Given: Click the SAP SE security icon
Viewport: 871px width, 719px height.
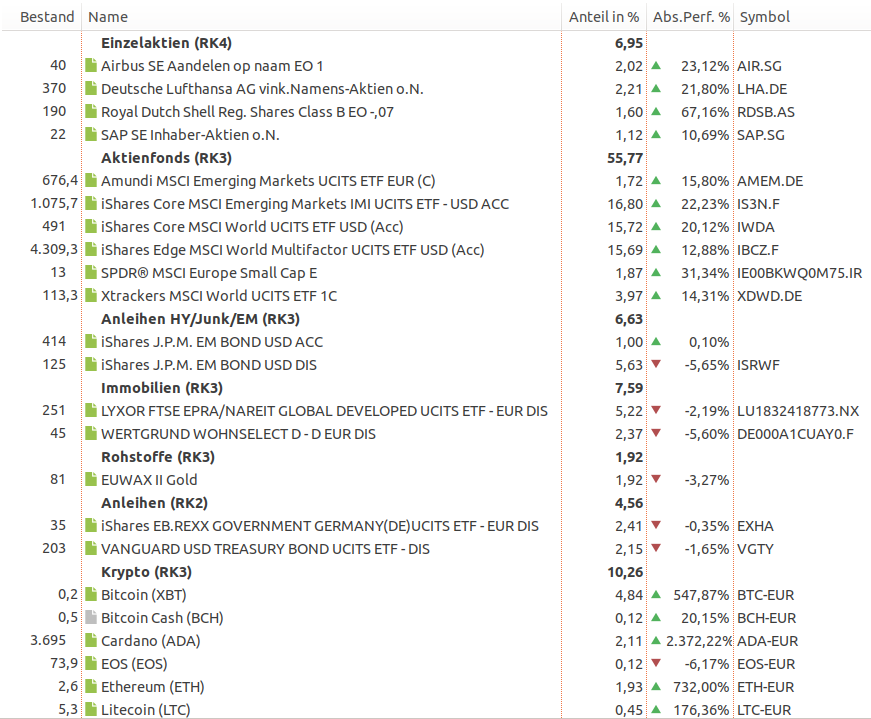Looking at the screenshot, I should (x=91, y=134).
